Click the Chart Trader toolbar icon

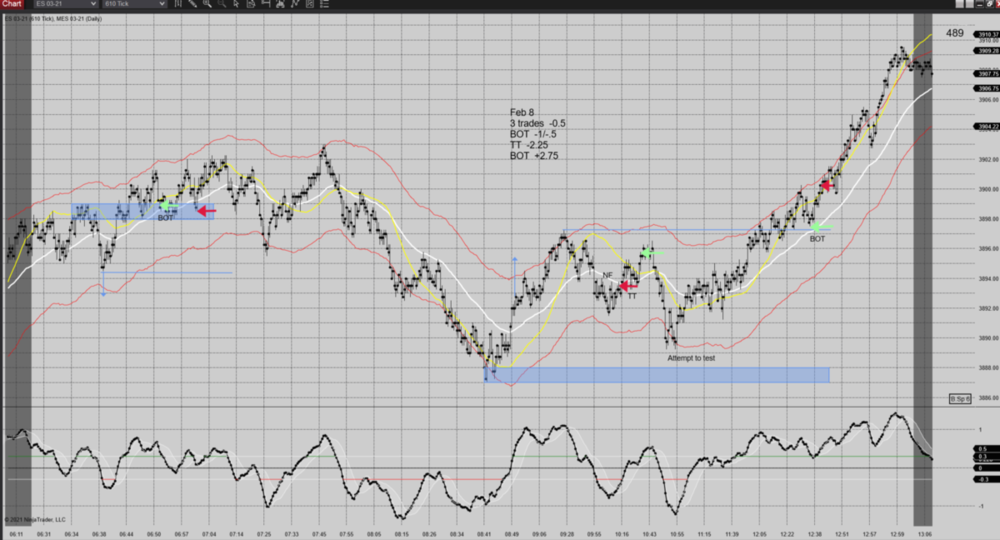(x=265, y=4)
